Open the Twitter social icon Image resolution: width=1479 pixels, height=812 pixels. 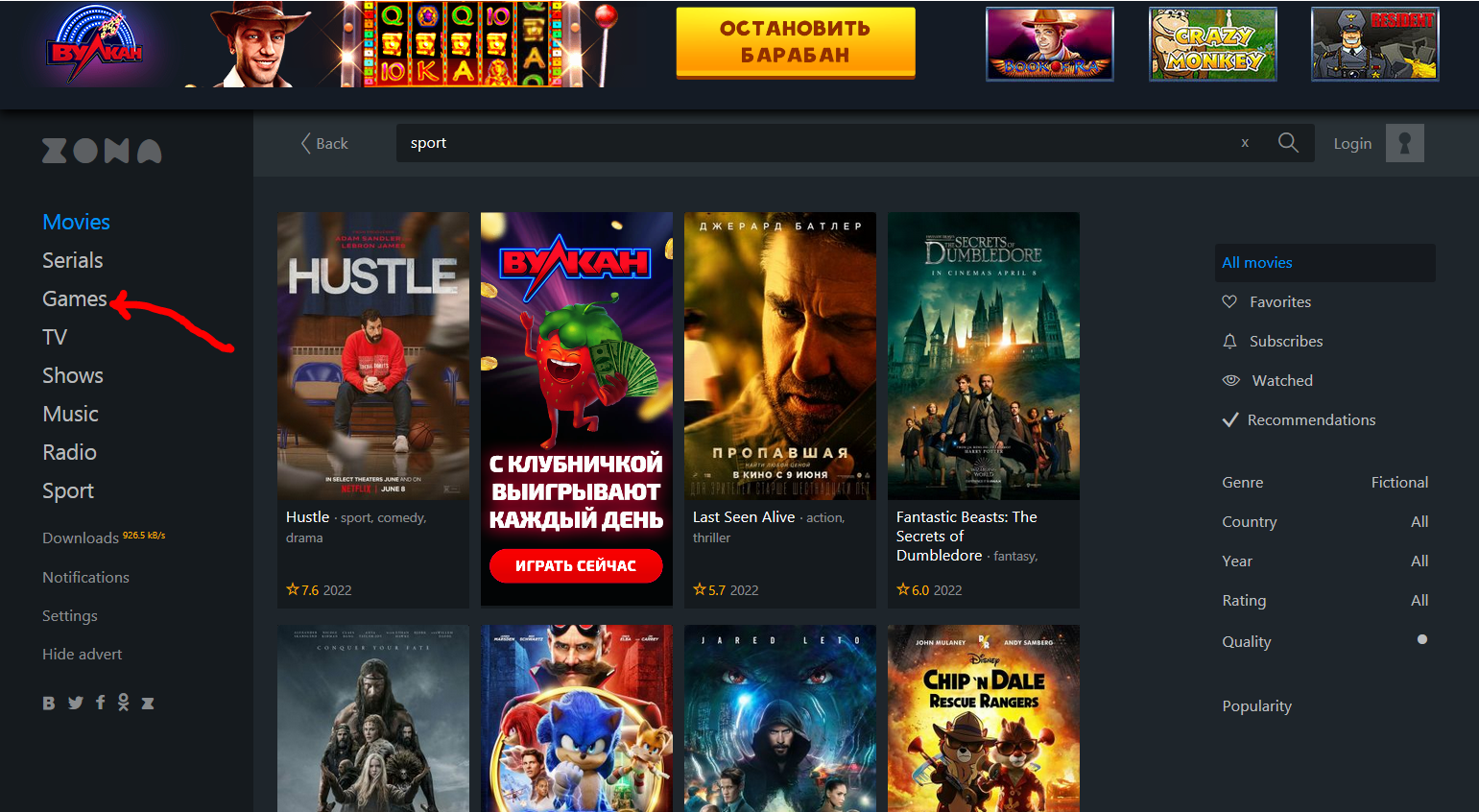76,703
